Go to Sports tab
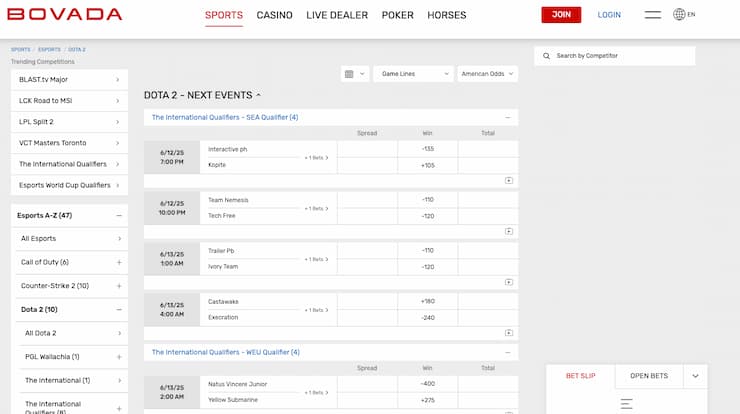 click(x=224, y=15)
